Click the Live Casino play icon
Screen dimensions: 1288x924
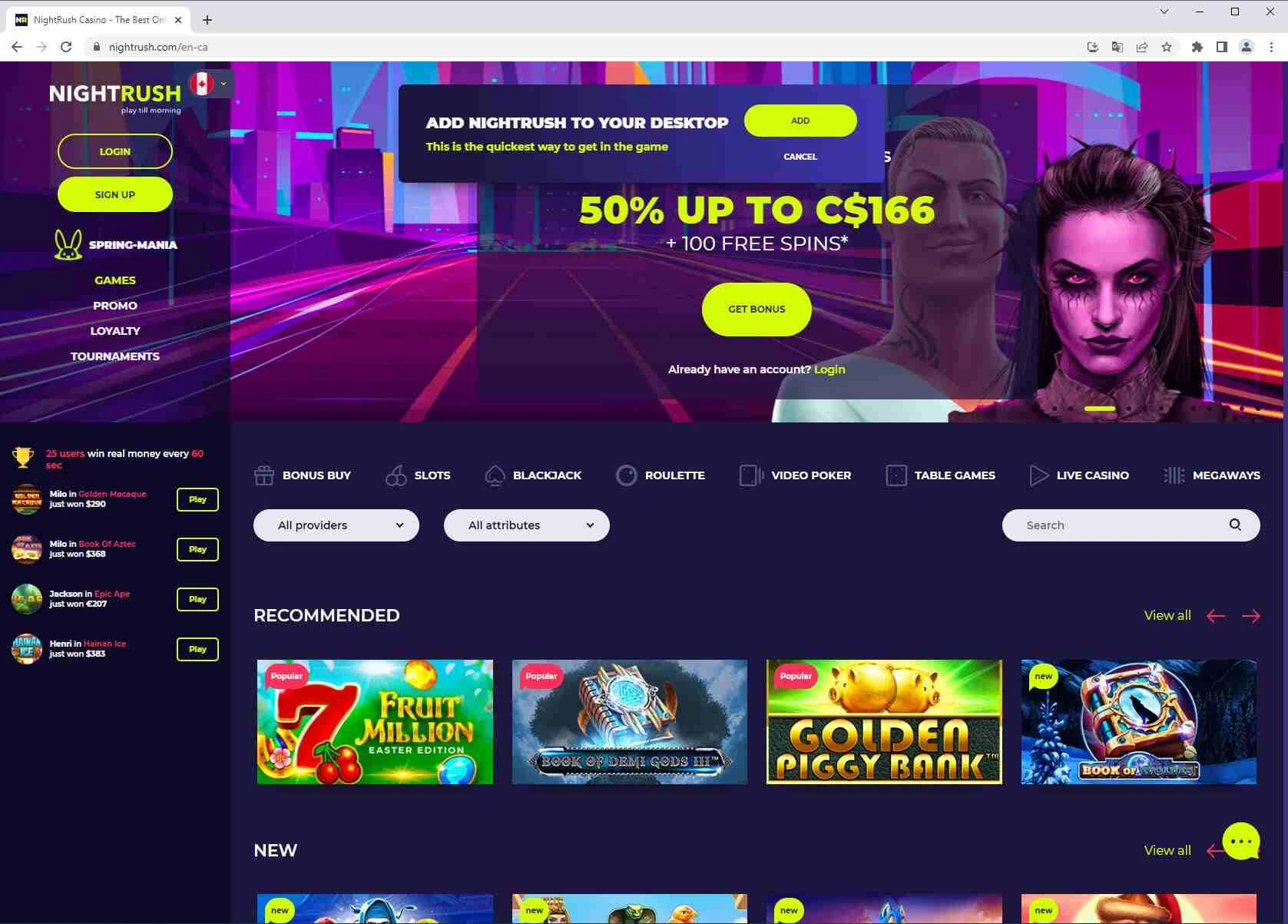[1038, 475]
